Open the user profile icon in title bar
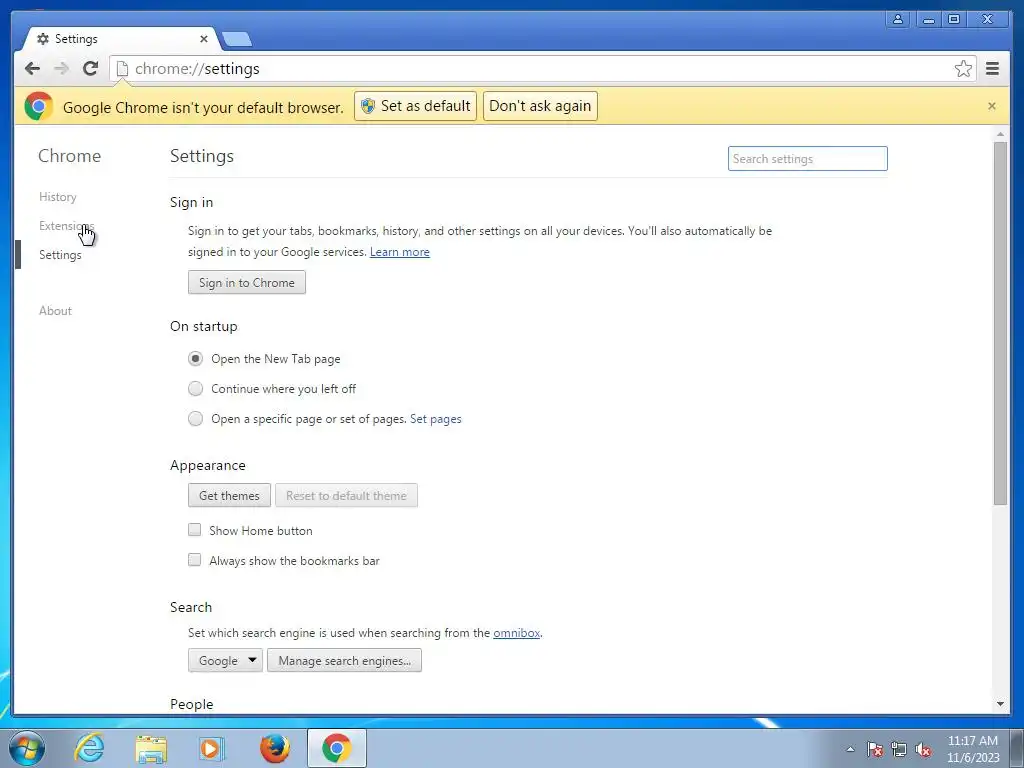The width and height of the screenshot is (1024, 768). pyautogui.click(x=898, y=20)
